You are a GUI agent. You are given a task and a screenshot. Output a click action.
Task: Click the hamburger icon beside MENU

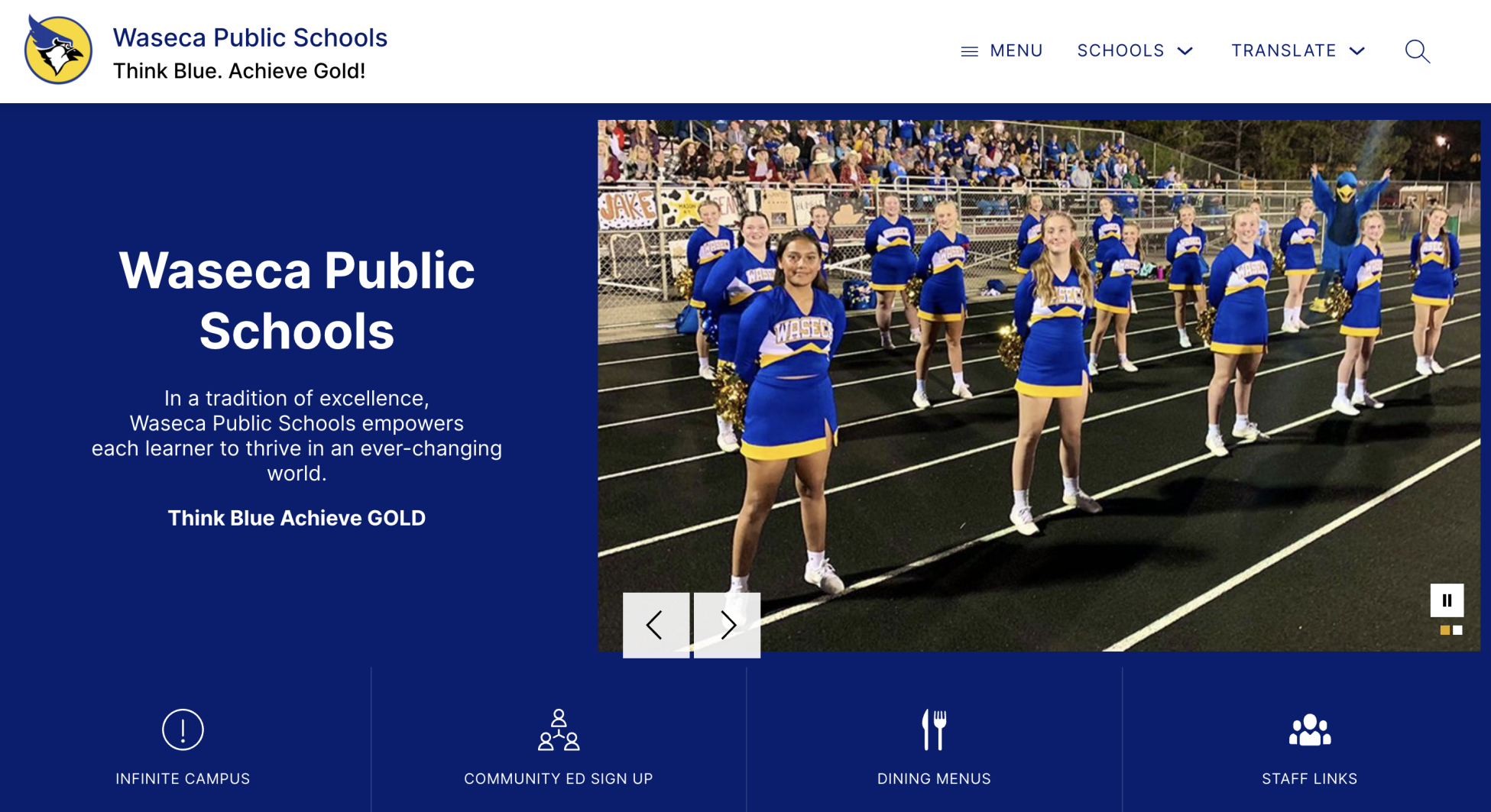(x=970, y=50)
